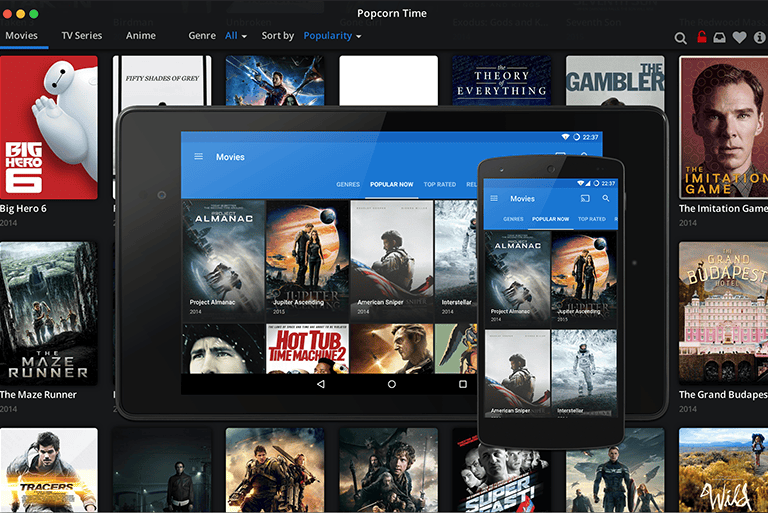Screen dimensions: 768x513
Task: Open The Imitation Game poster
Action: (723, 127)
